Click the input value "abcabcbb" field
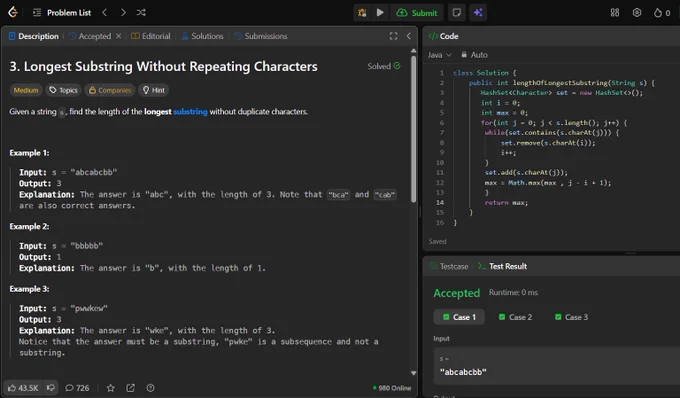 click(556, 366)
